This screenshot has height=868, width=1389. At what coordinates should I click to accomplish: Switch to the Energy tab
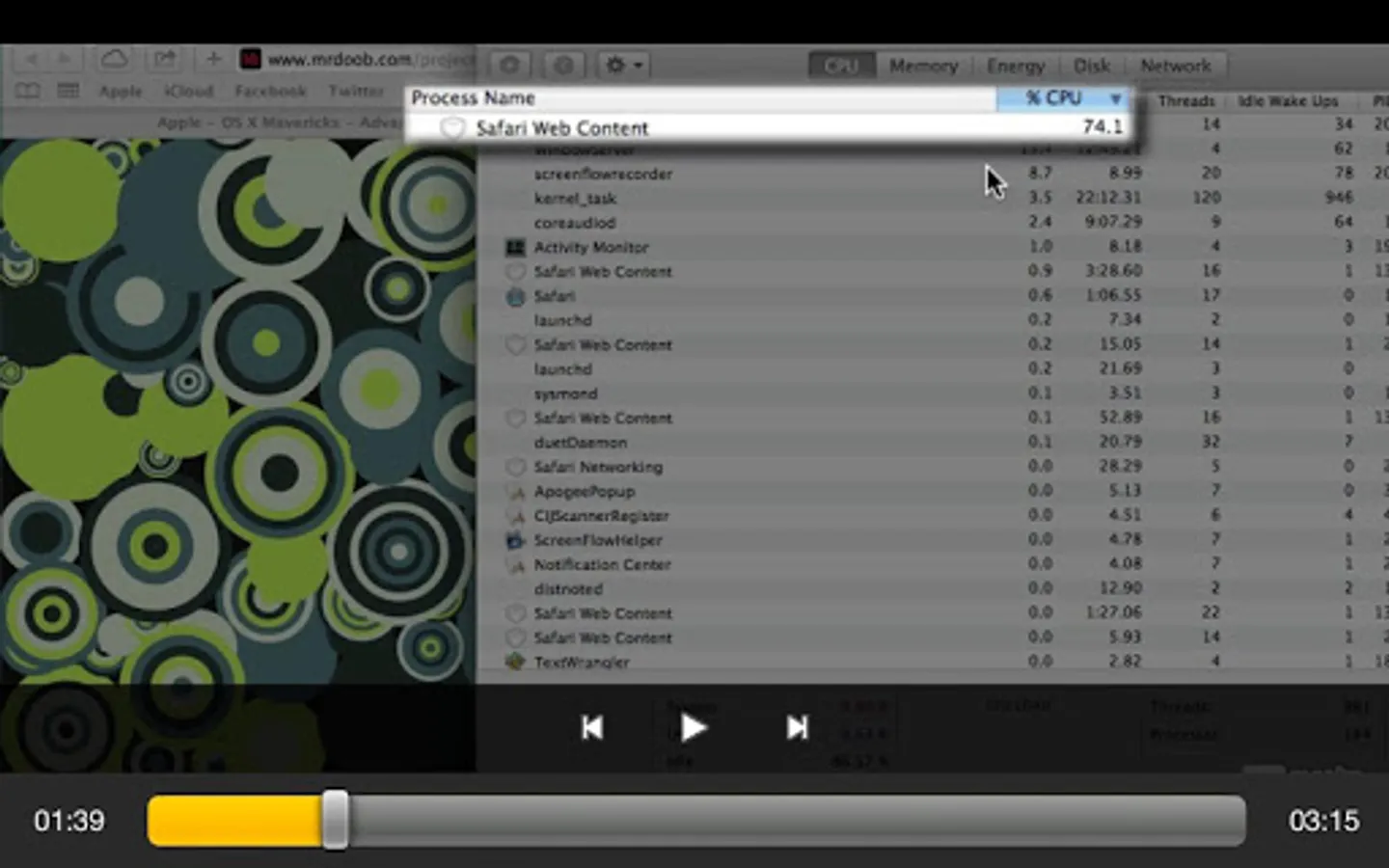[x=1016, y=66]
